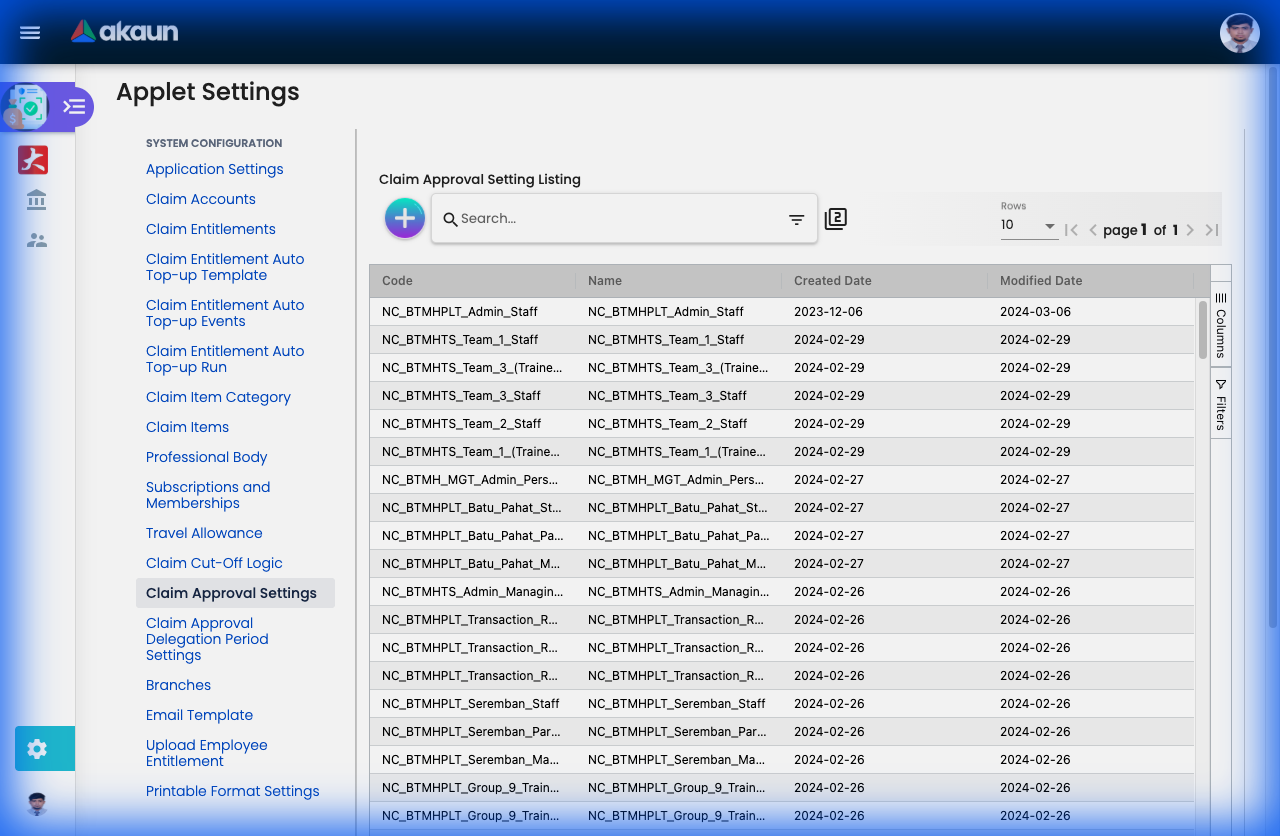The image size is (1280, 836).
Task: Open the Rows per page dropdown
Action: 1029,226
